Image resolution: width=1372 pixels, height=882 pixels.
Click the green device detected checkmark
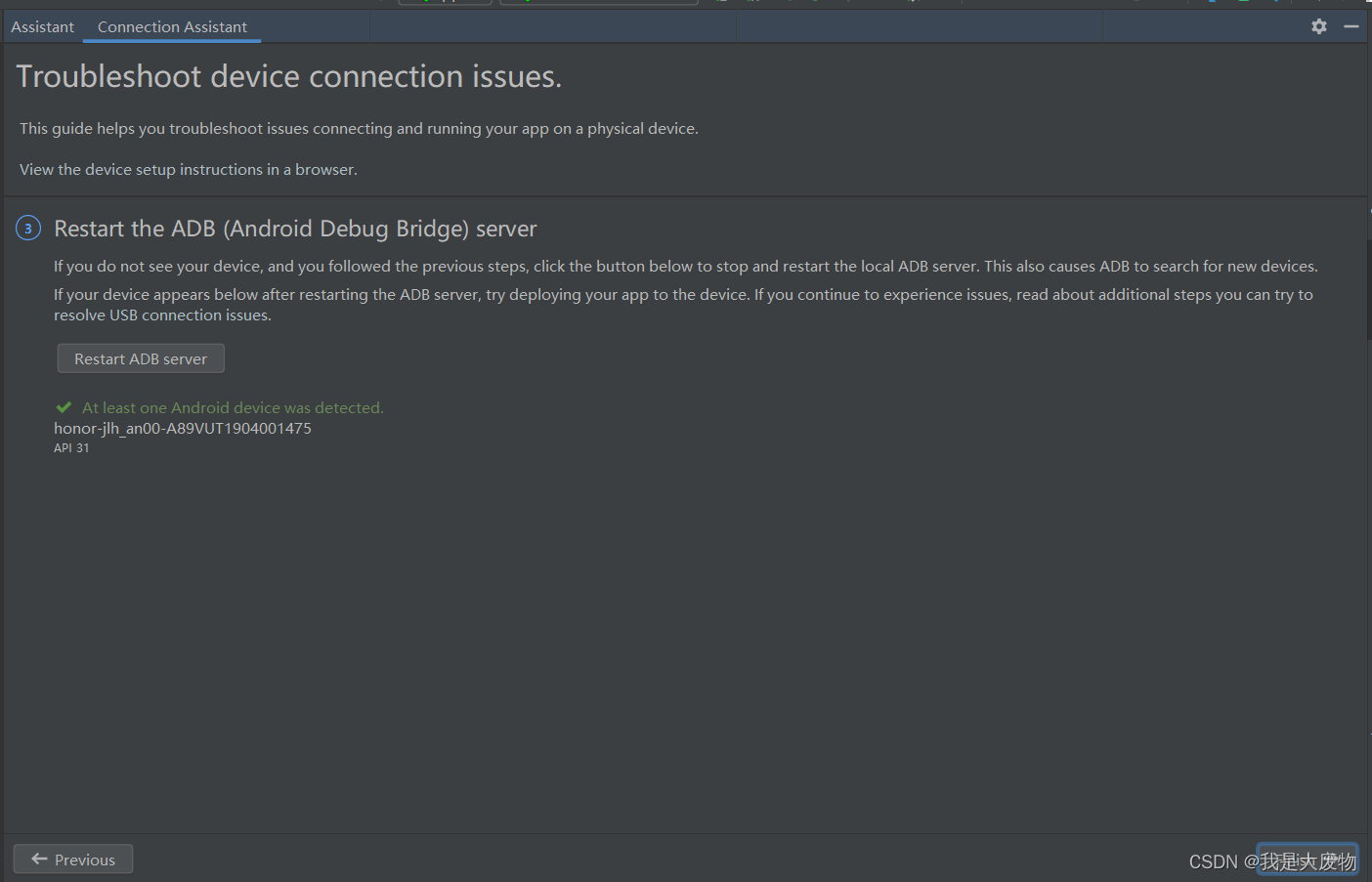pos(64,406)
